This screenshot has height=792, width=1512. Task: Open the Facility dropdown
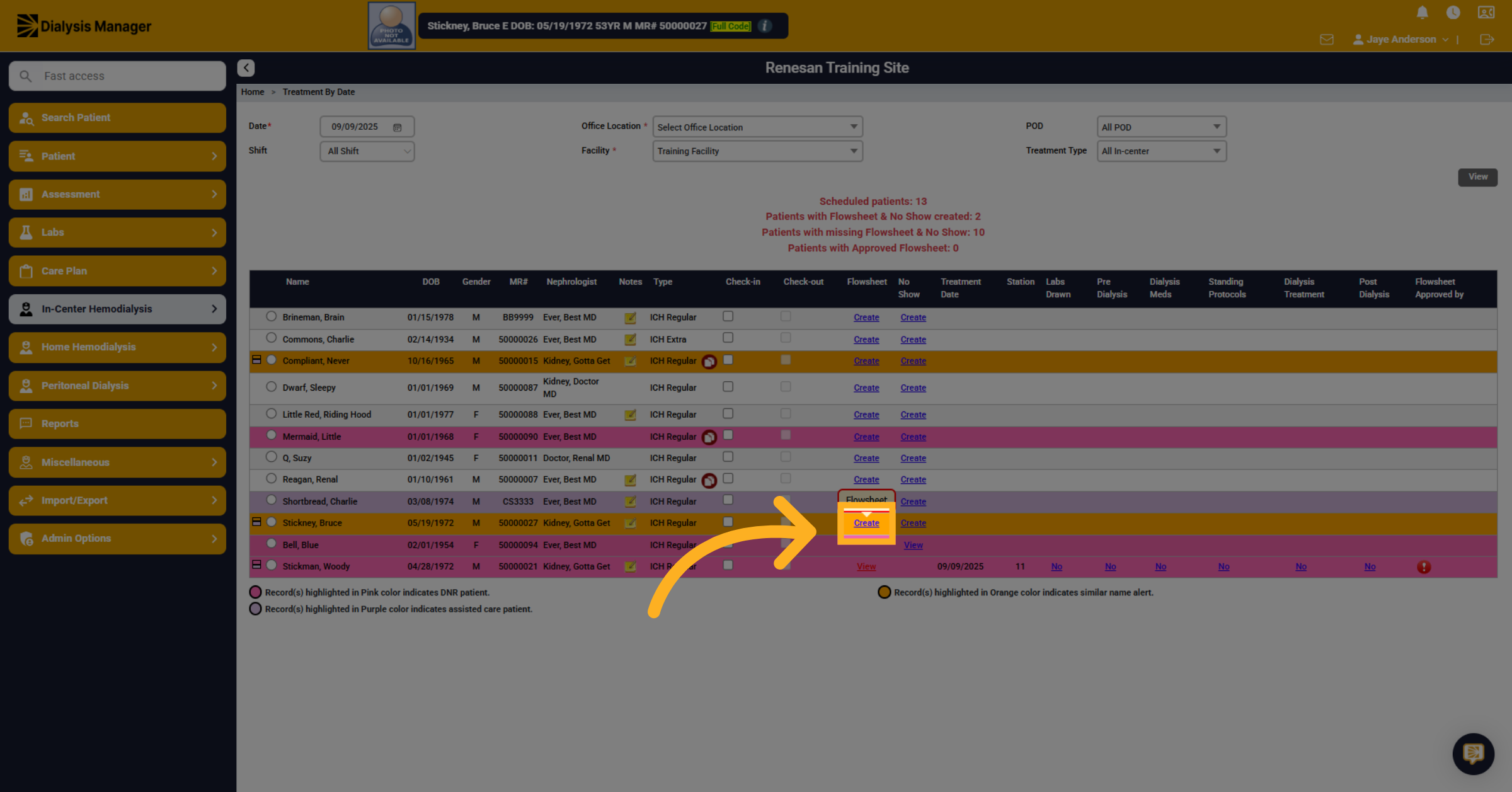pos(757,151)
